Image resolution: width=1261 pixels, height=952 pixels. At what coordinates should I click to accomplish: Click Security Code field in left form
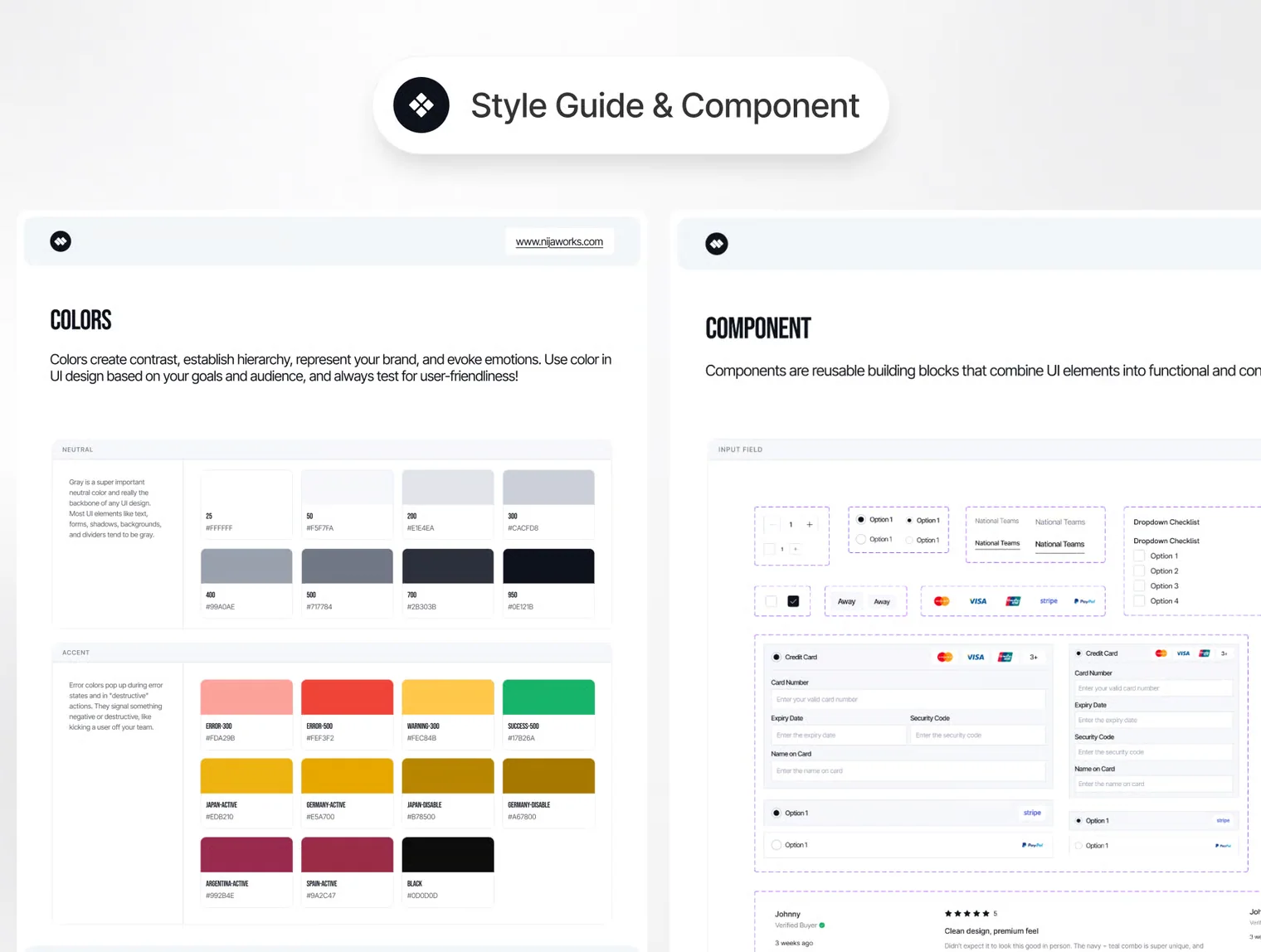pyautogui.click(x=977, y=735)
